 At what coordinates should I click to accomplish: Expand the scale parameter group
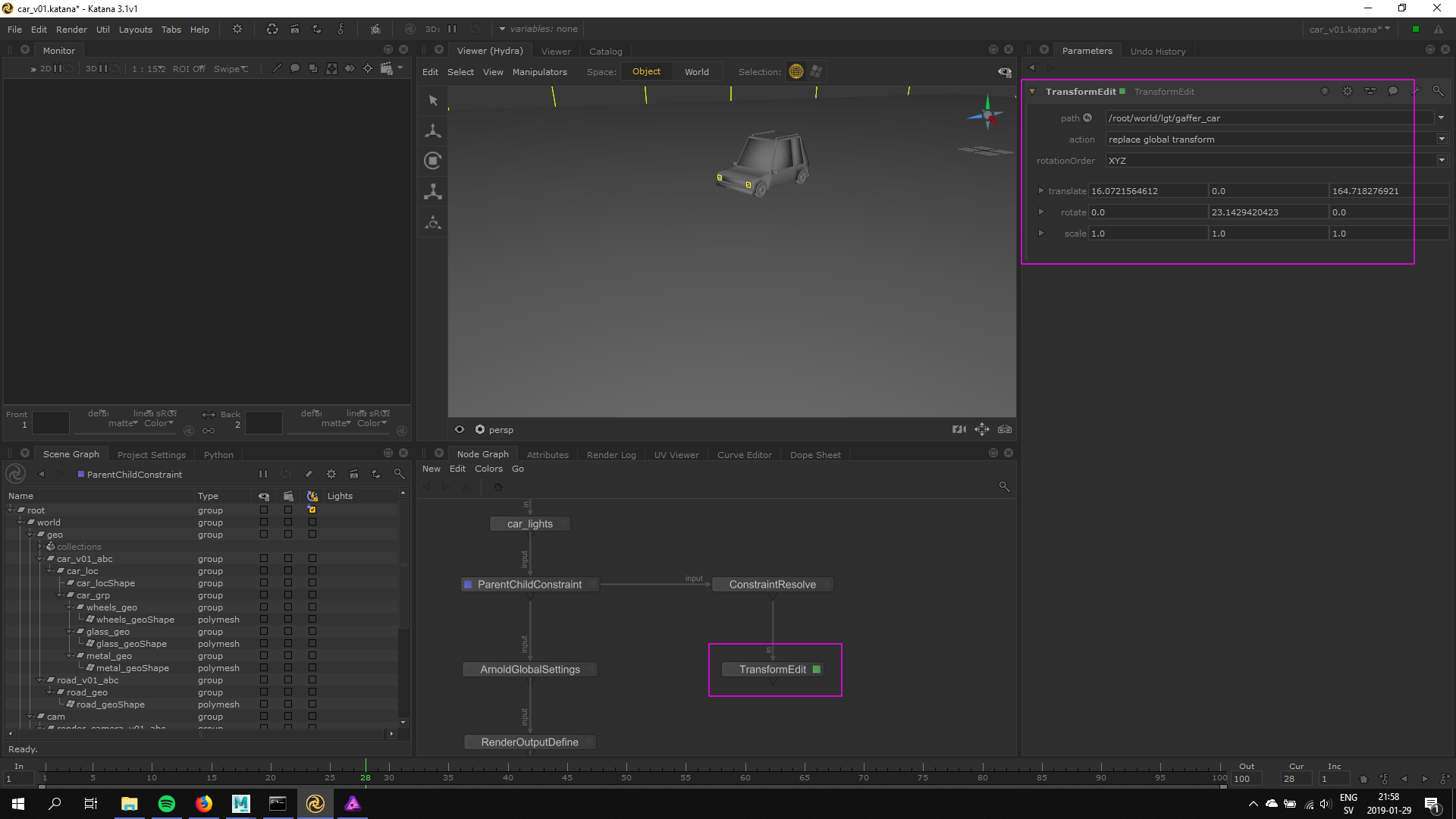tap(1041, 234)
